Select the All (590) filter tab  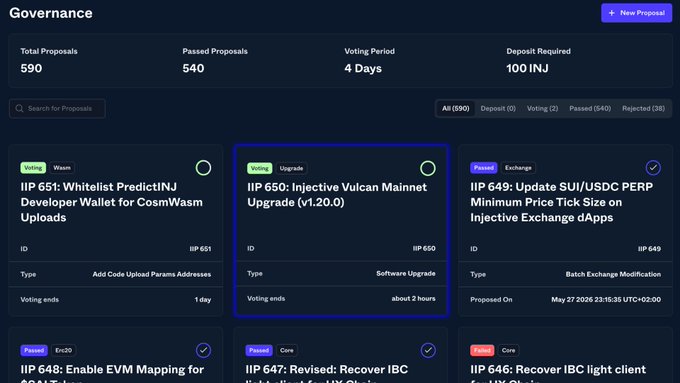455,108
